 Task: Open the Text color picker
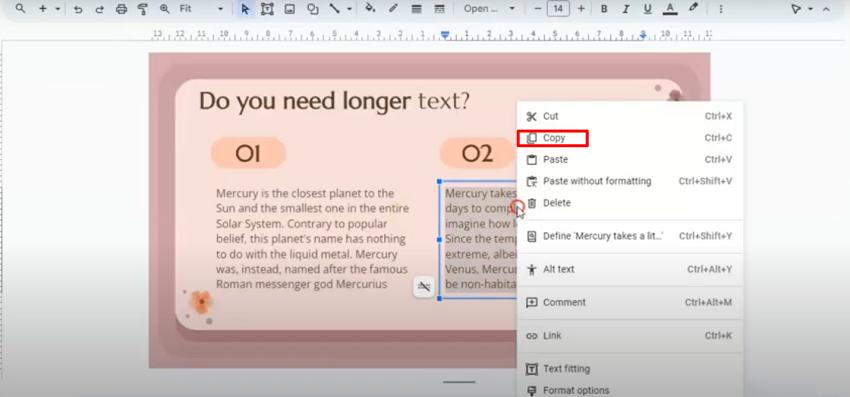[x=670, y=9]
